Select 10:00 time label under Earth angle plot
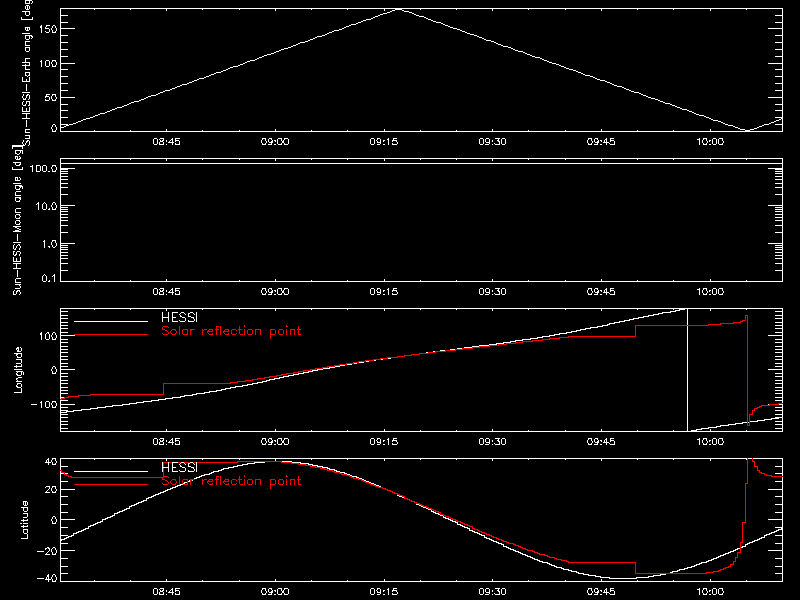Image resolution: width=800 pixels, height=600 pixels. [x=710, y=141]
